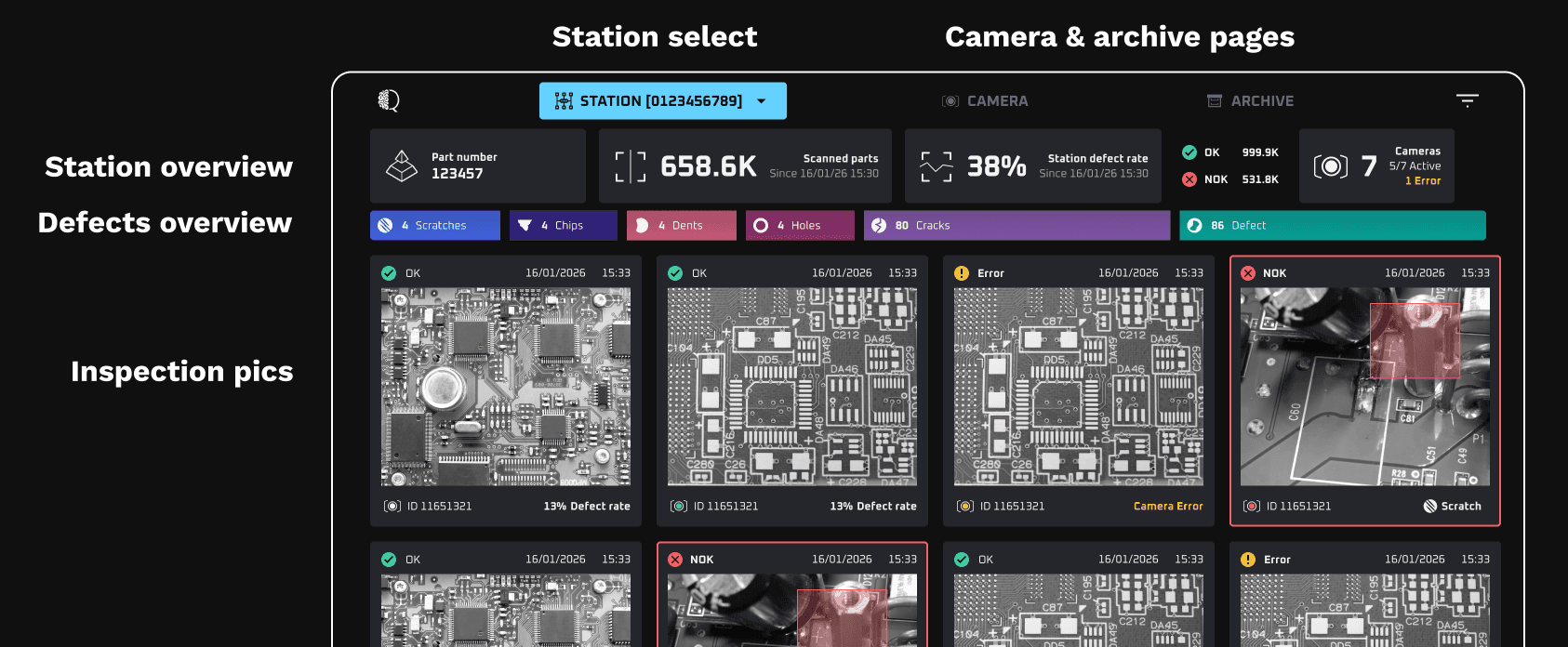Click the Cameras icon beside number 7

[x=1331, y=166]
